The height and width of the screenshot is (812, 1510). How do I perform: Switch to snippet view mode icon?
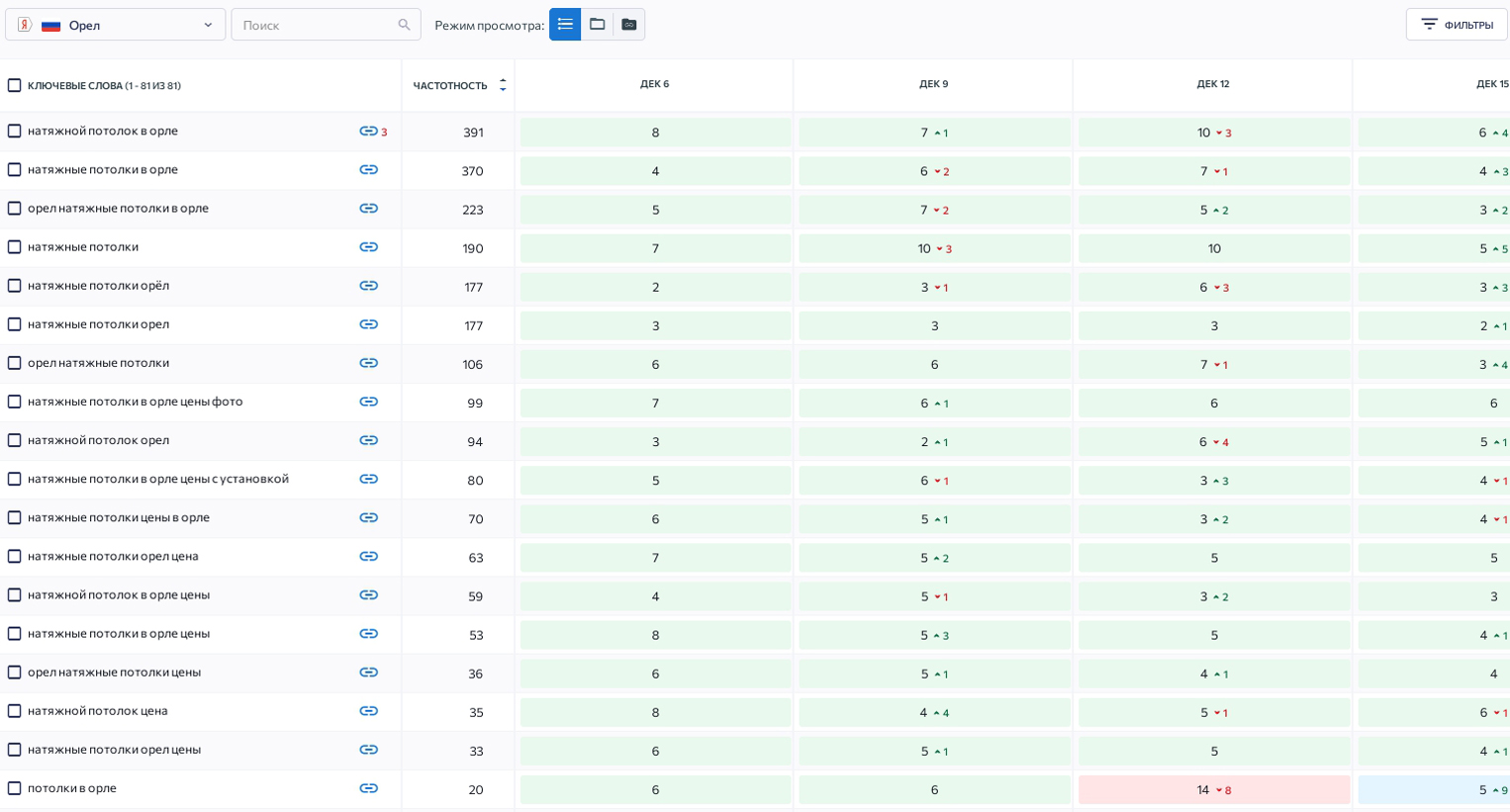[x=628, y=25]
